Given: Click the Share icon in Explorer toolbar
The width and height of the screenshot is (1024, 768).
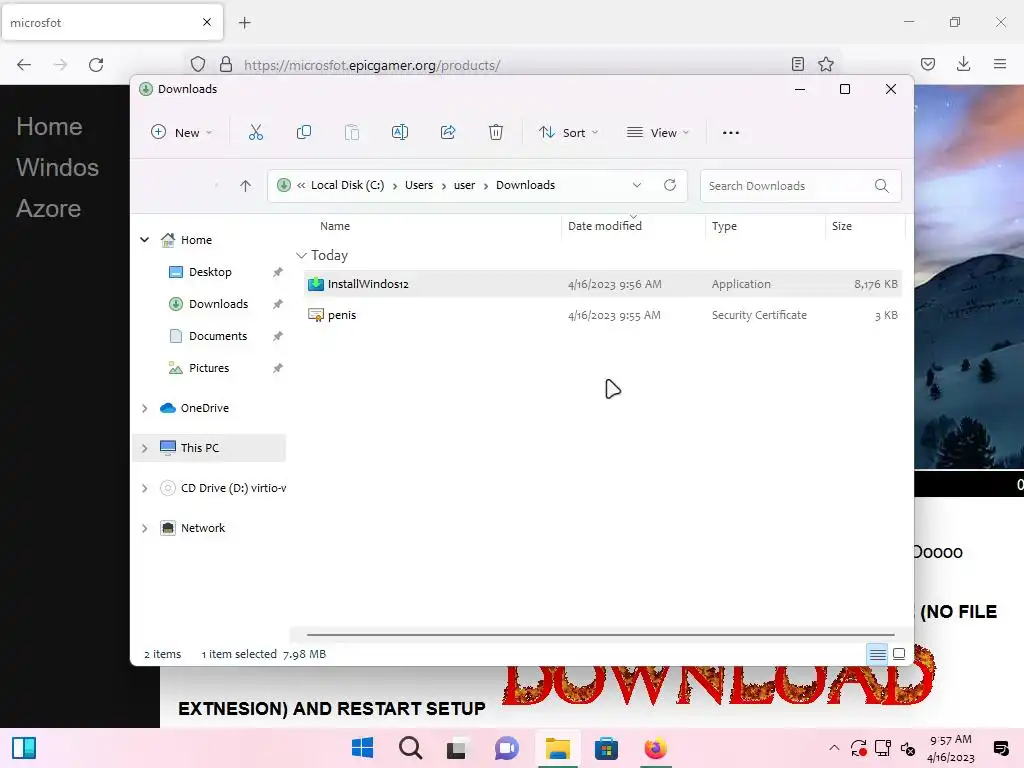Looking at the screenshot, I should pos(448,133).
